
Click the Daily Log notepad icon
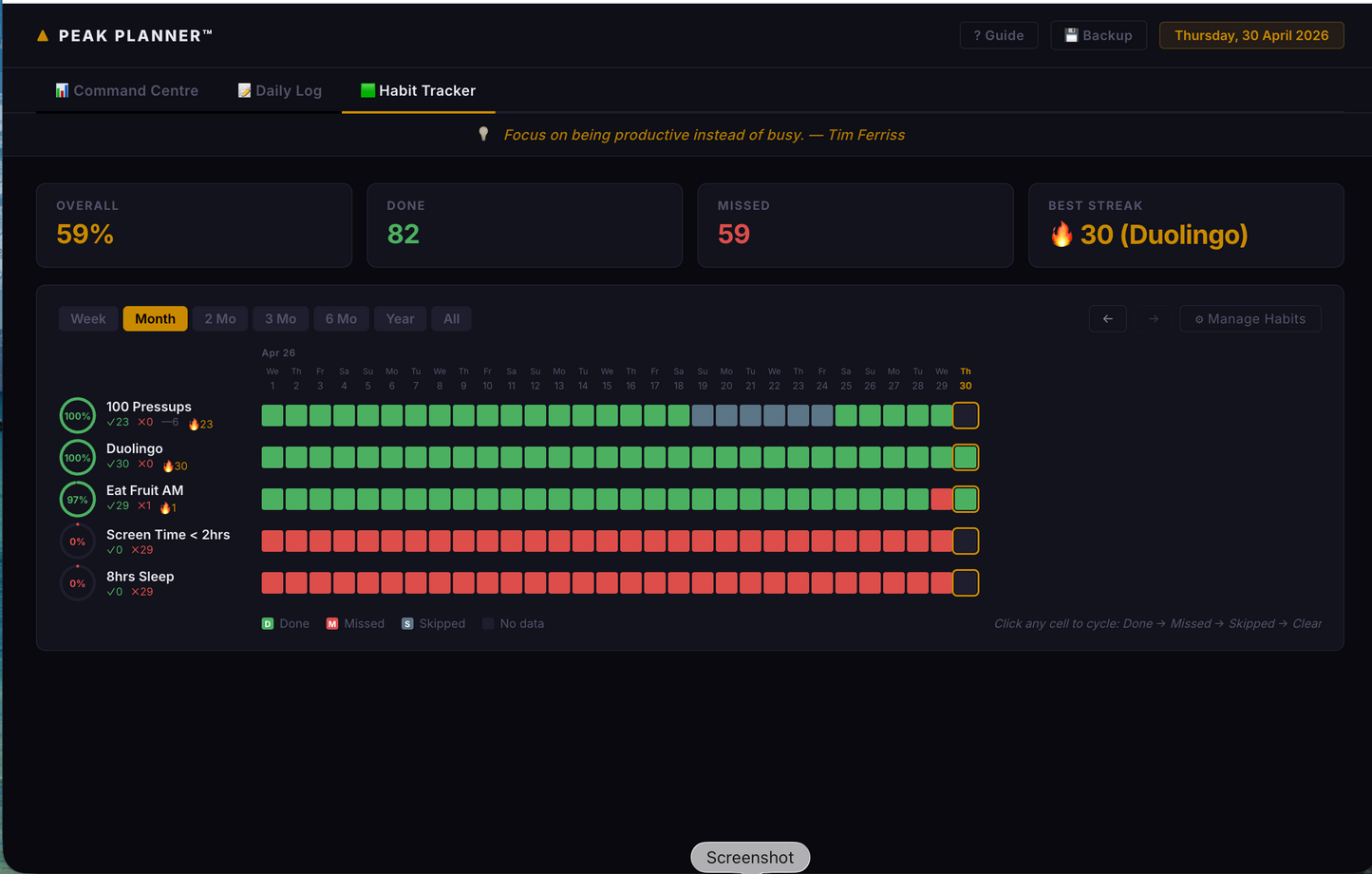[x=244, y=90]
